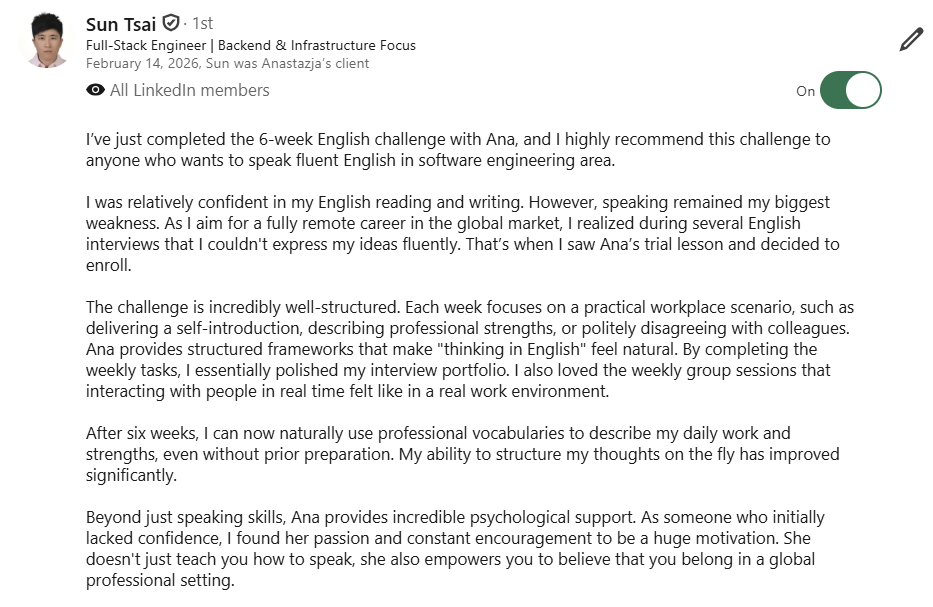Turn off the recommendation visibility switch

(x=850, y=90)
